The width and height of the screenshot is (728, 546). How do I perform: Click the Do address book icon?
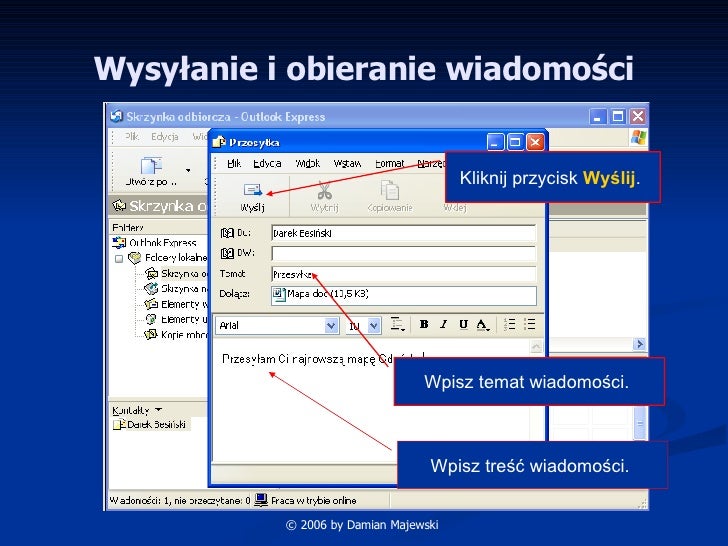[227, 233]
